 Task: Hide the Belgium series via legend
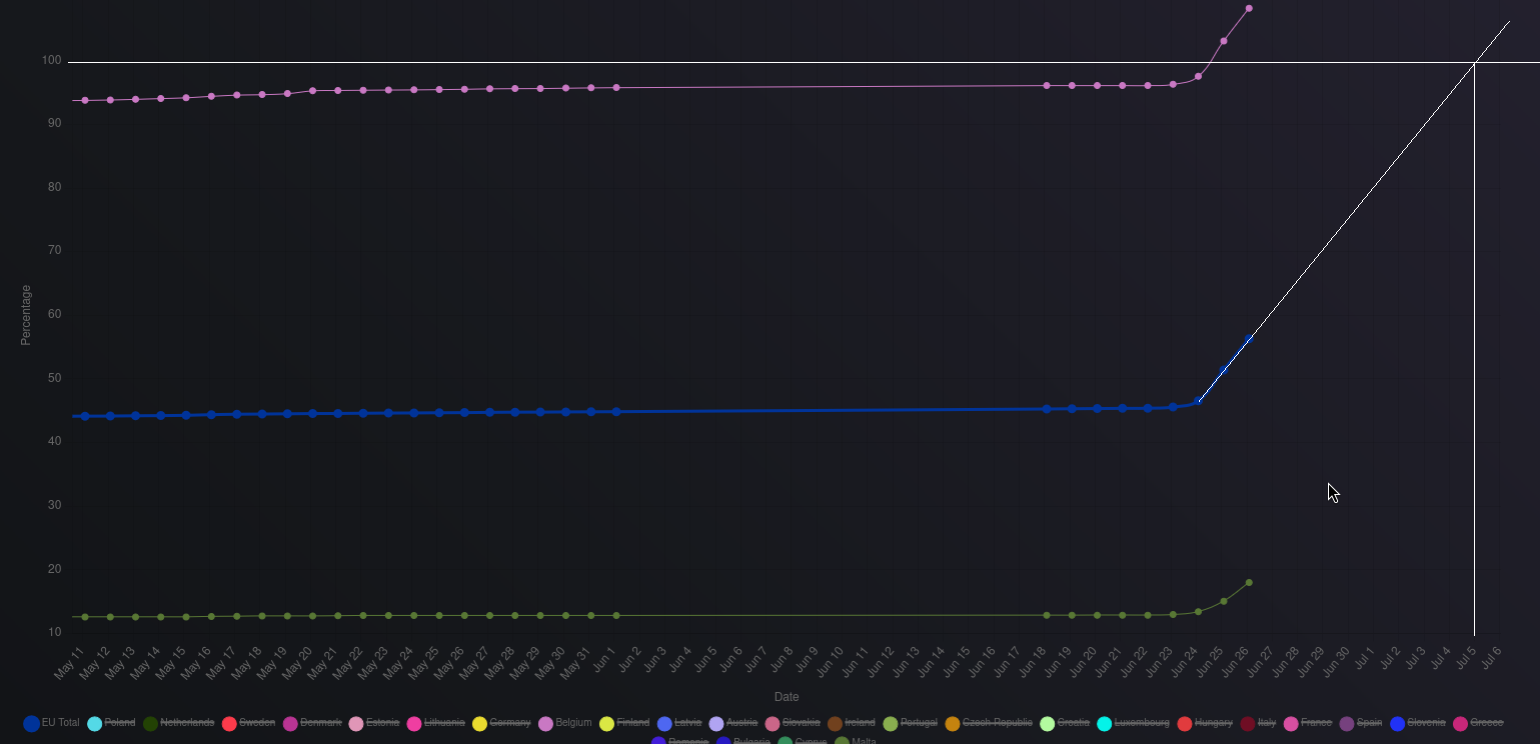click(565, 722)
